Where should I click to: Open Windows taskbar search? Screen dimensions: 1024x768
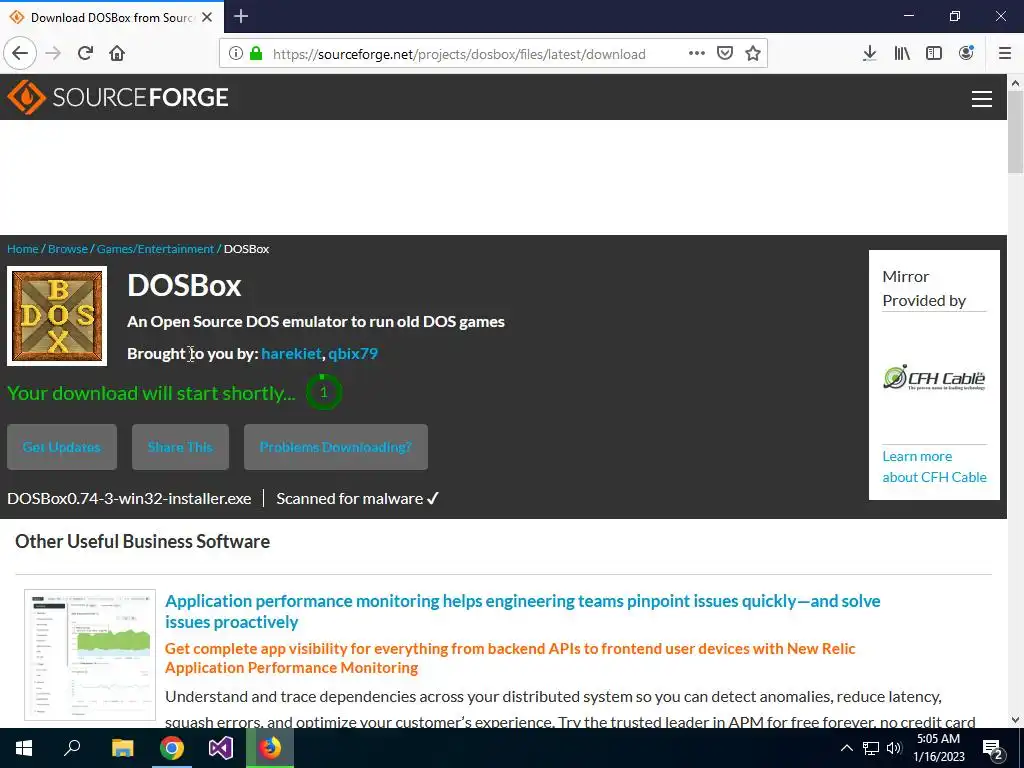[72, 748]
